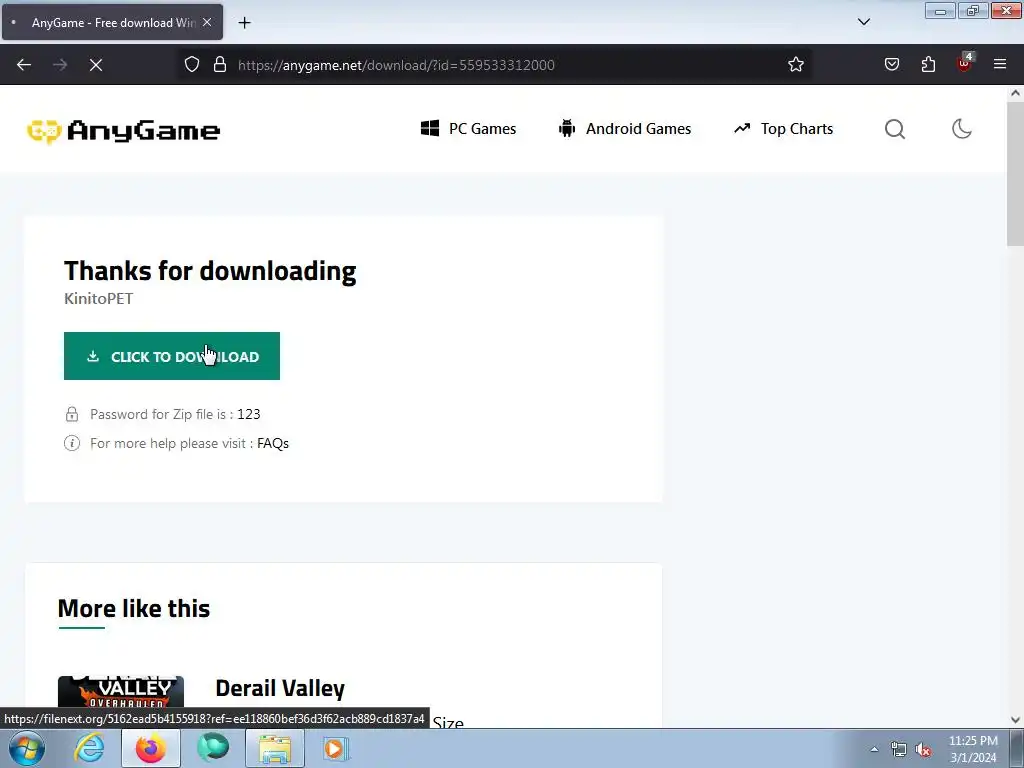1024x768 pixels.
Task: Open the taskbar clock and date
Action: pos(973,749)
